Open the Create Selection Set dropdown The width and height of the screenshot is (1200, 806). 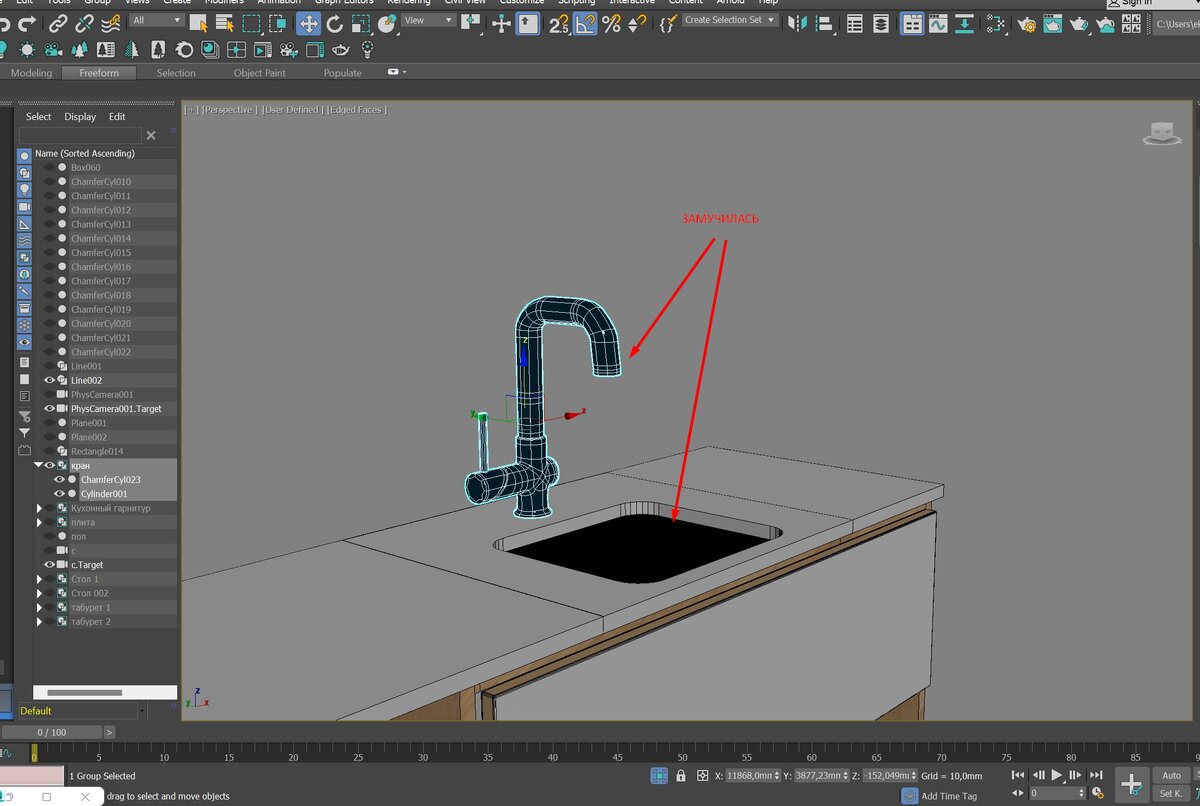pyautogui.click(x=730, y=20)
